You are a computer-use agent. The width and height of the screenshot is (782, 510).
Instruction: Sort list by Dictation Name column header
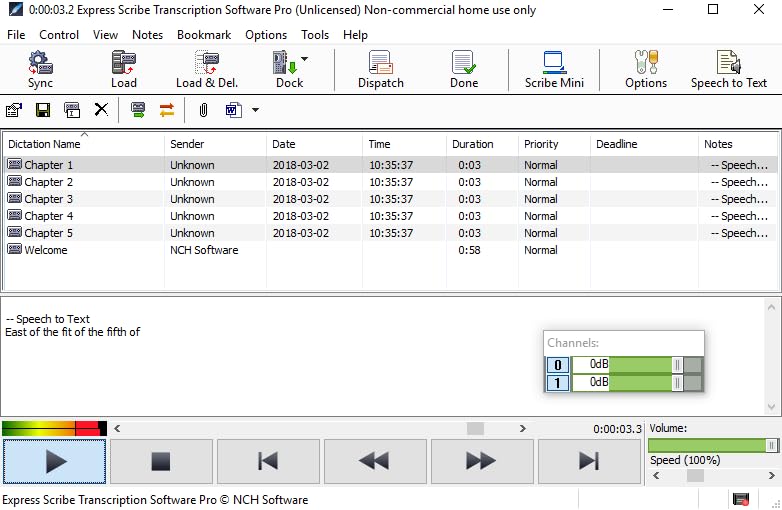click(44, 144)
